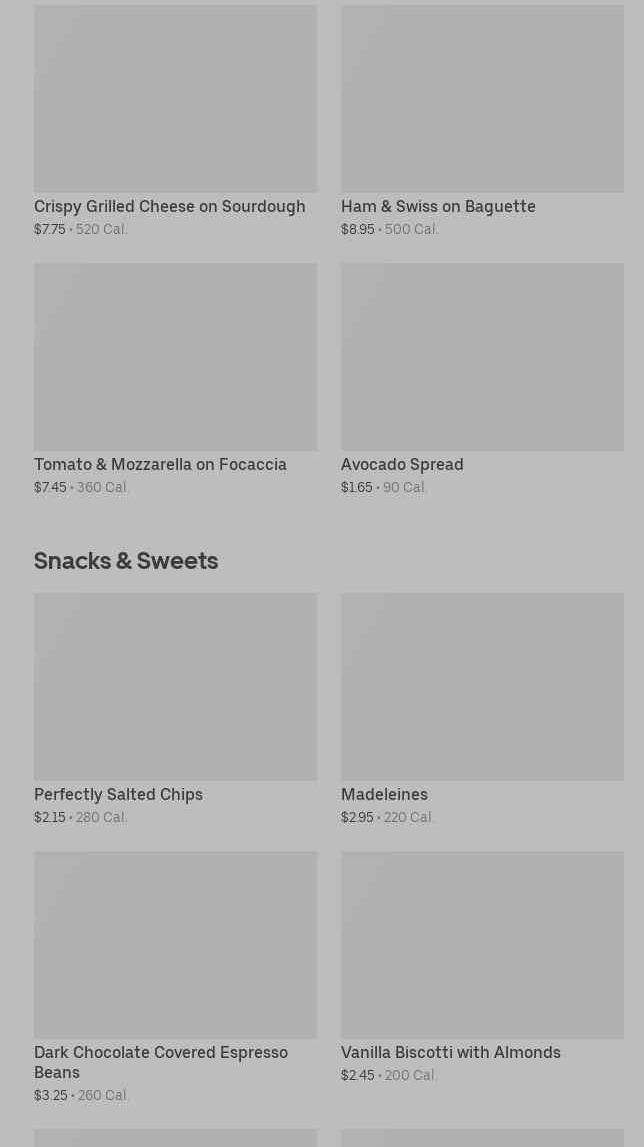Screen dimensions: 644x1147
Task: Click the $8.95 price under Ham & Swiss
Action: click(x=357, y=229)
